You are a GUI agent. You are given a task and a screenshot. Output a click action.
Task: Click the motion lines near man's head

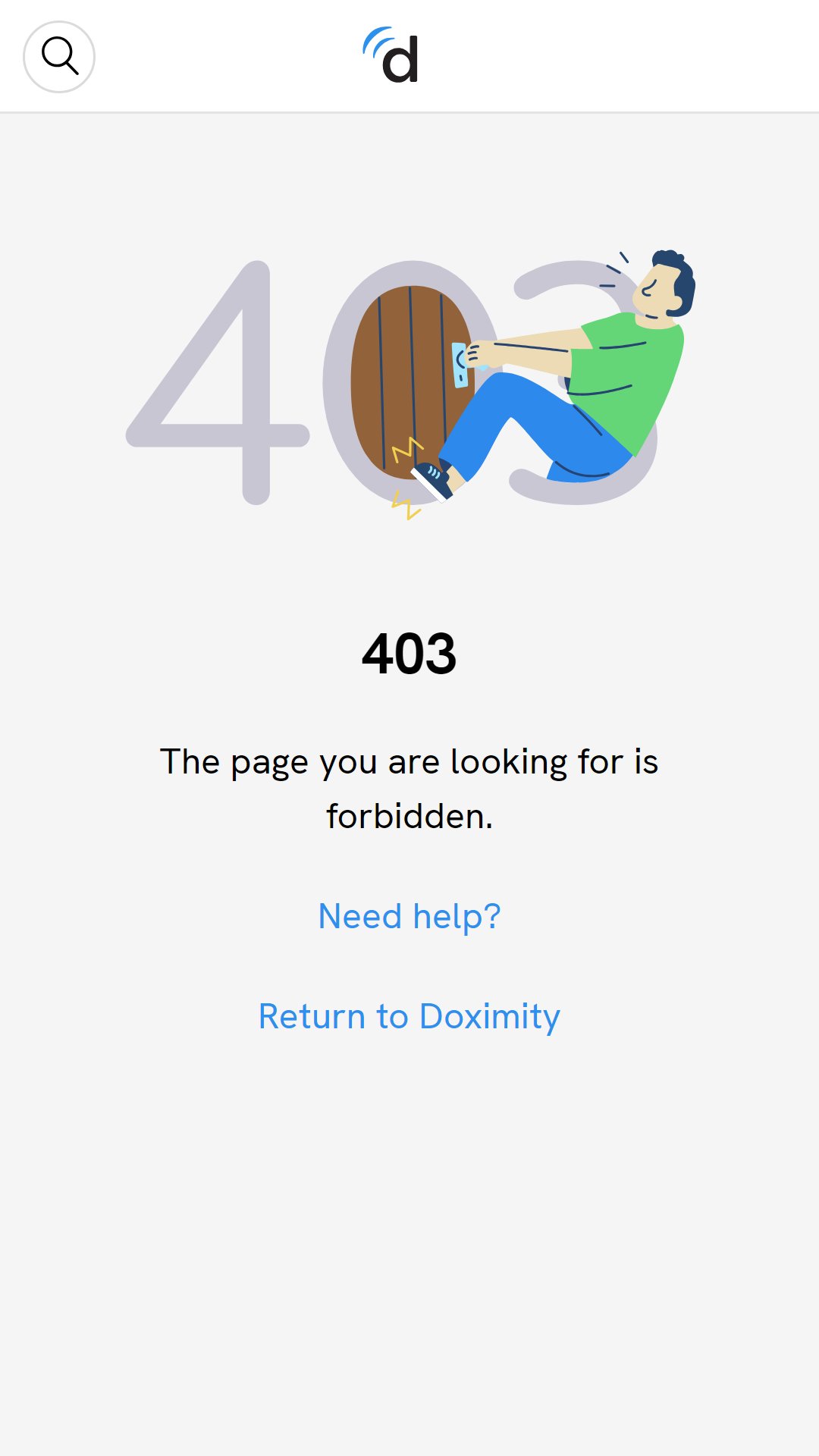coord(614,269)
